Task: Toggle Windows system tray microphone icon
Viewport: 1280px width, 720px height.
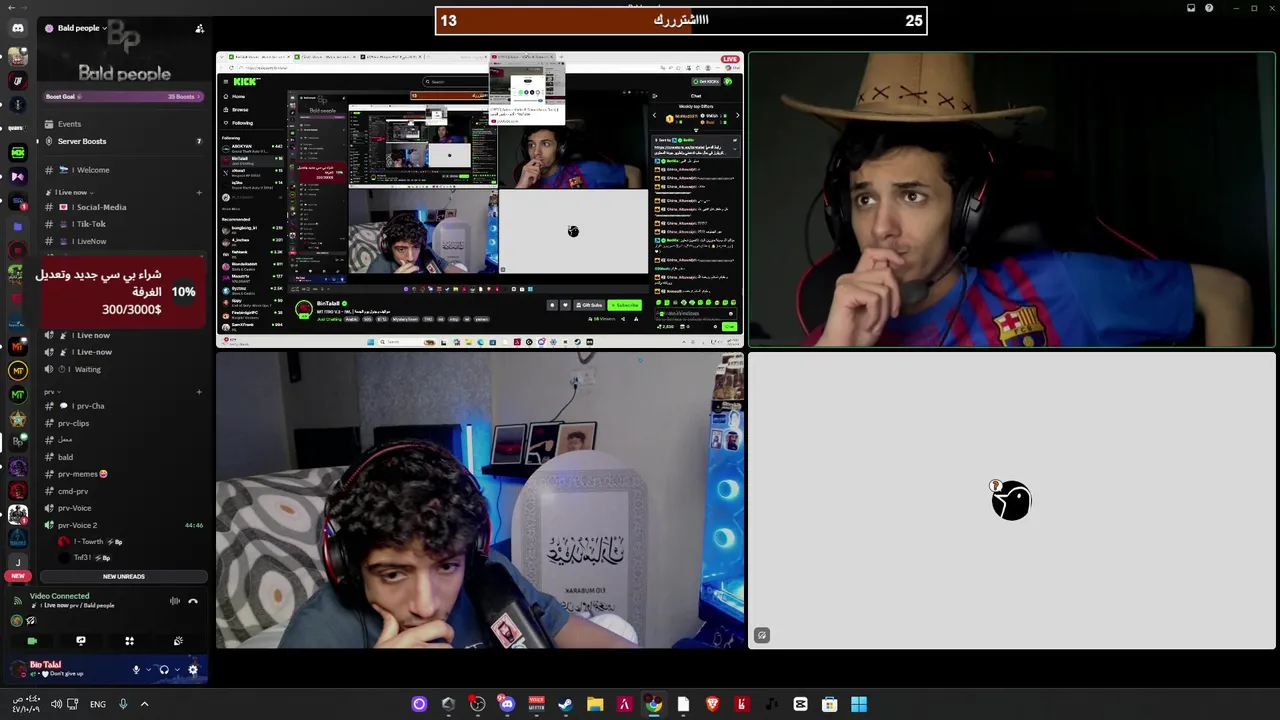Action: (x=123, y=704)
